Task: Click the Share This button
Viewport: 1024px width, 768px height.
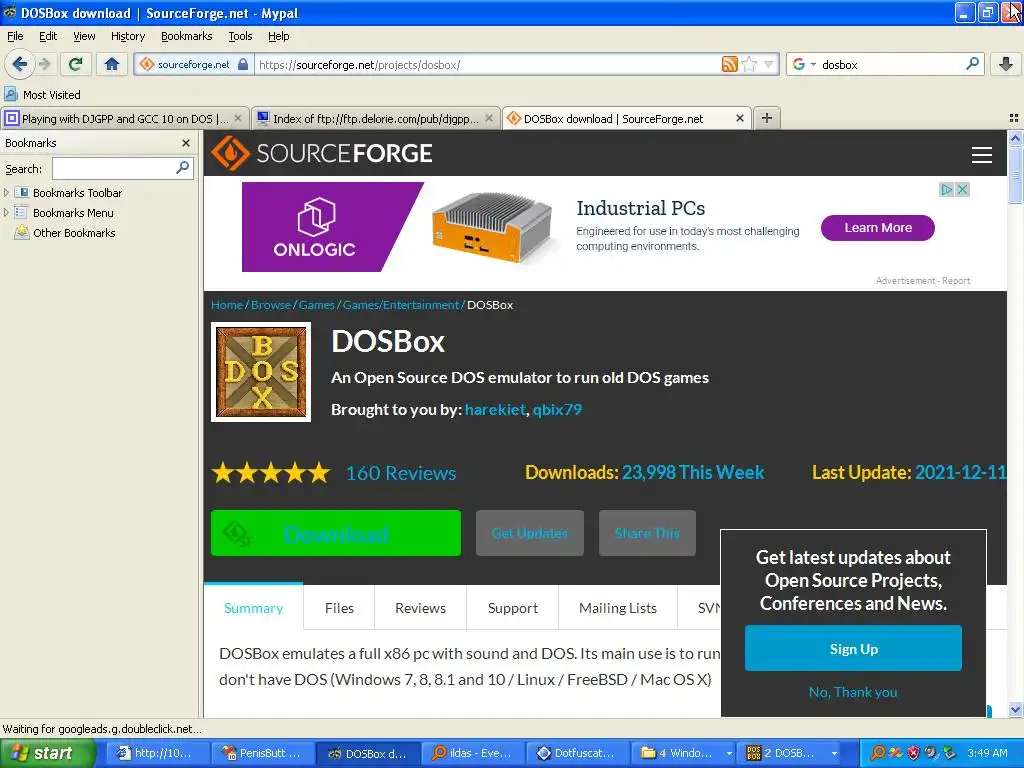Action: pyautogui.click(x=647, y=534)
